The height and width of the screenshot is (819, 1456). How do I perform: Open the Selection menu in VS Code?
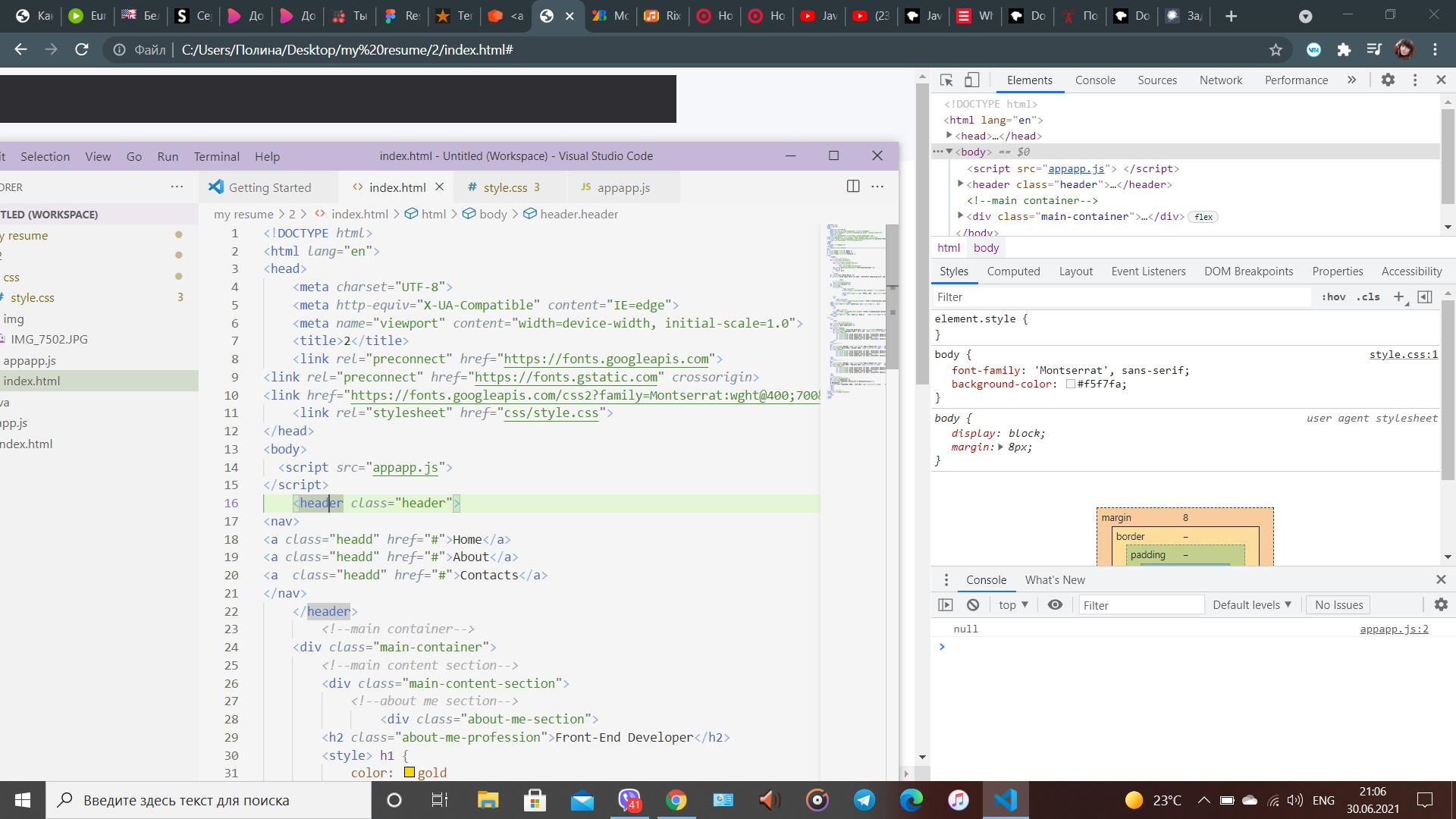coord(45,156)
